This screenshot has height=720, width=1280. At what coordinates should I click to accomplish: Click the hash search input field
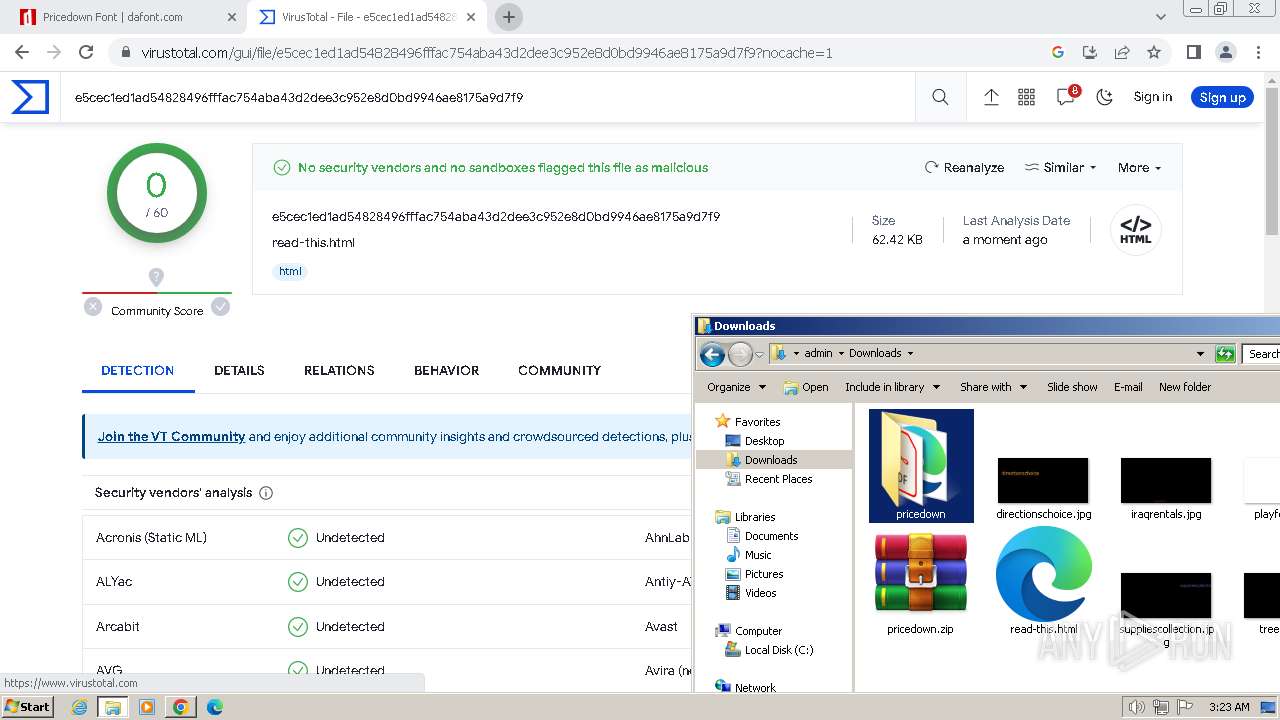488,97
